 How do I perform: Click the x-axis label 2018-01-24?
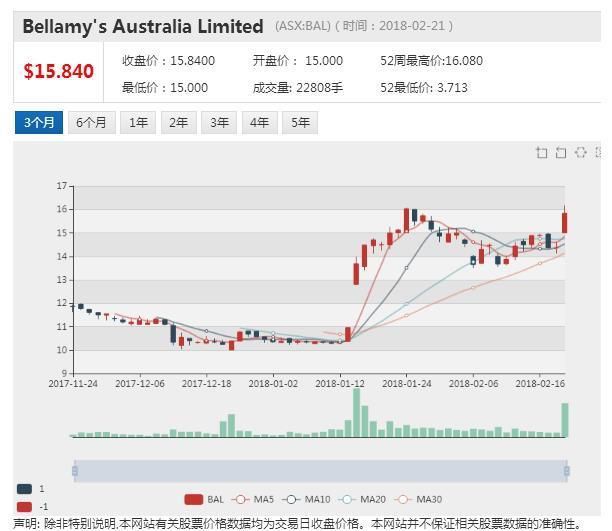(407, 383)
